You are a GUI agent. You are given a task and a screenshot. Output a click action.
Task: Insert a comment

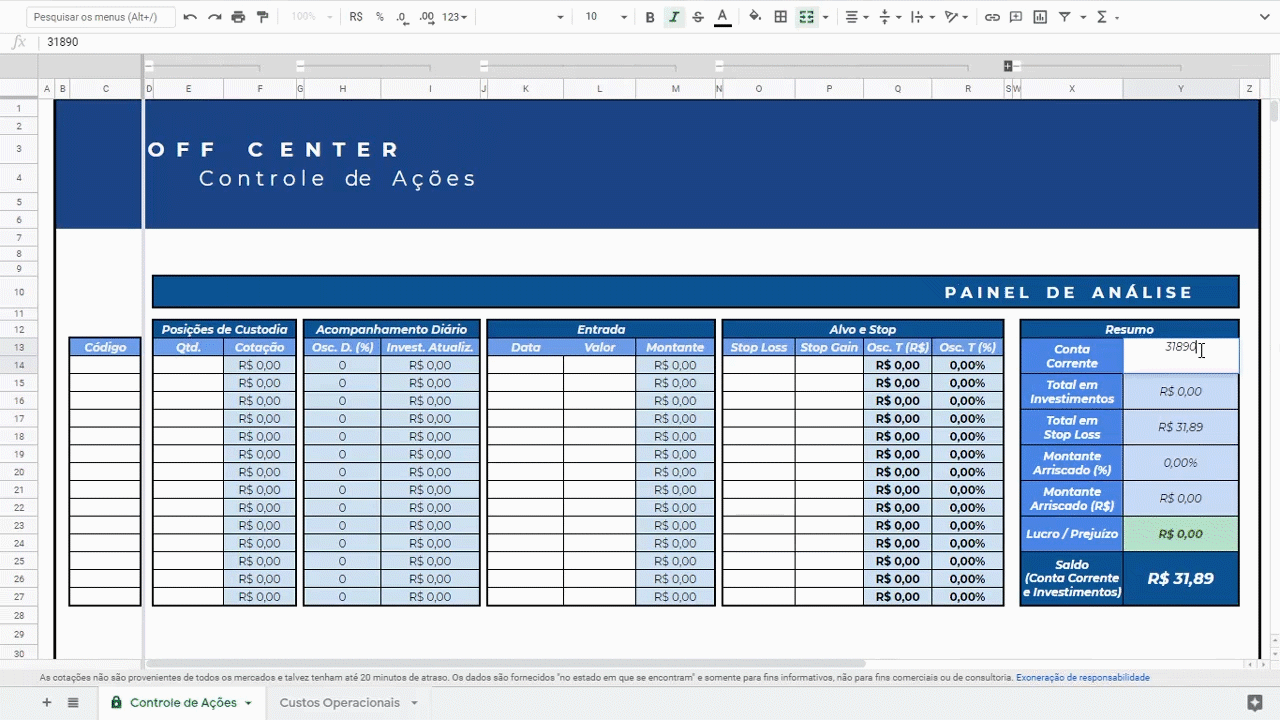(1016, 17)
